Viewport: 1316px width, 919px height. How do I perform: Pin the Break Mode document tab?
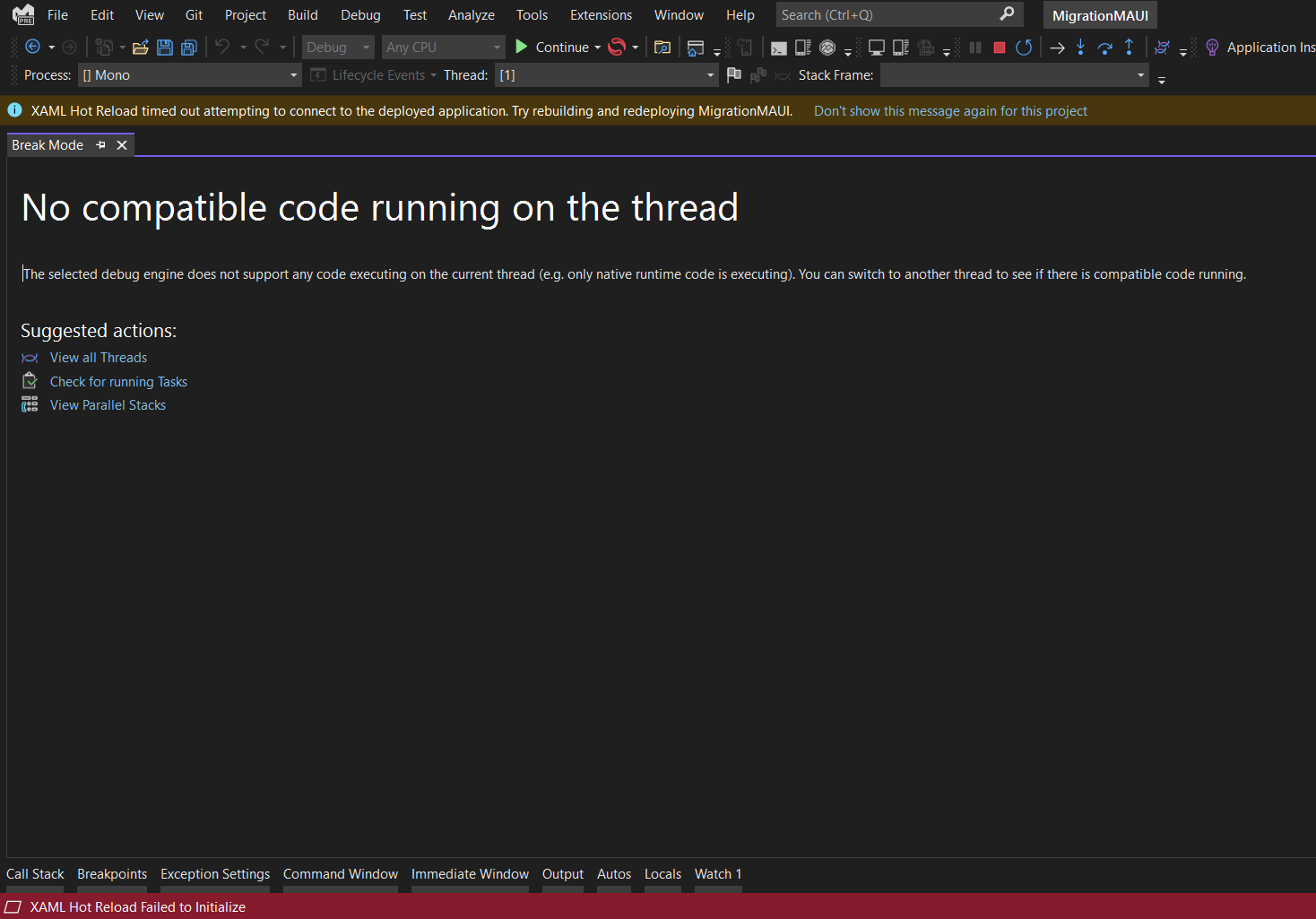click(100, 144)
